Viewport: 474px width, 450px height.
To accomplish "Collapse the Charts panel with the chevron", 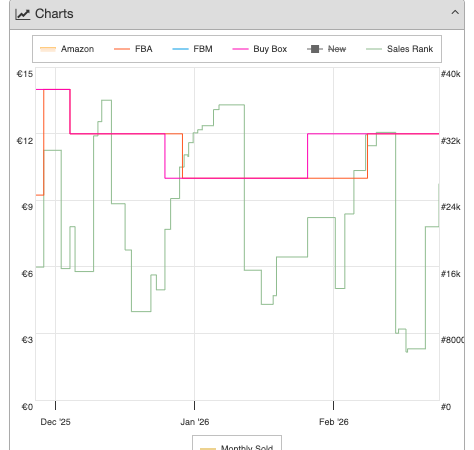I will (x=455, y=13).
